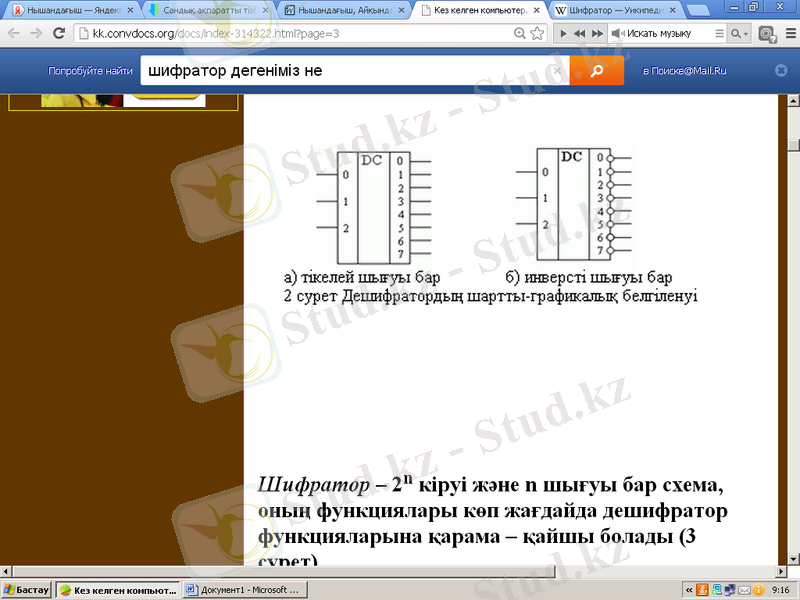Click the vertical scrollbar thumb
This screenshot has width=800, height=600.
point(793,144)
